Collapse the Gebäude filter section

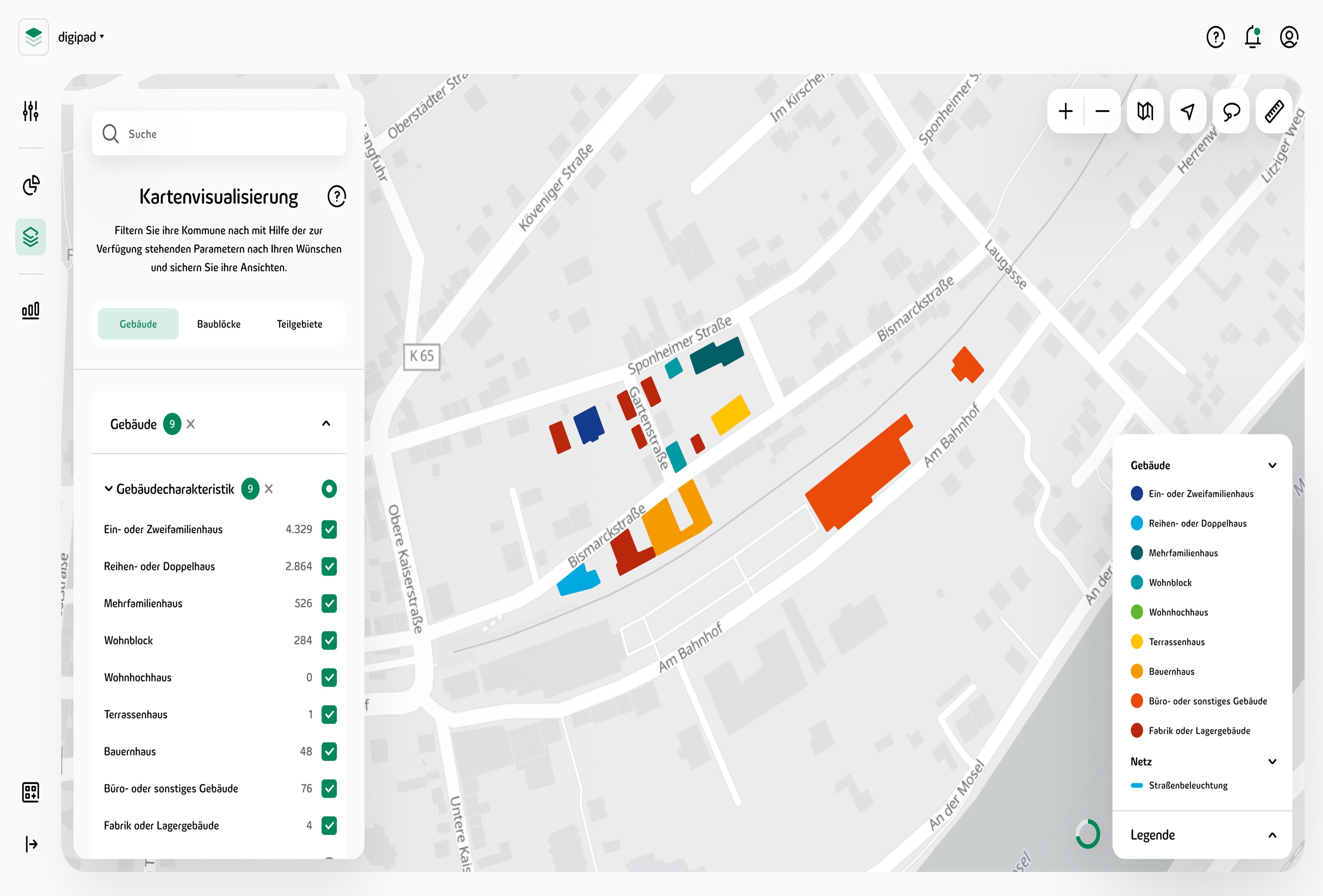(326, 424)
